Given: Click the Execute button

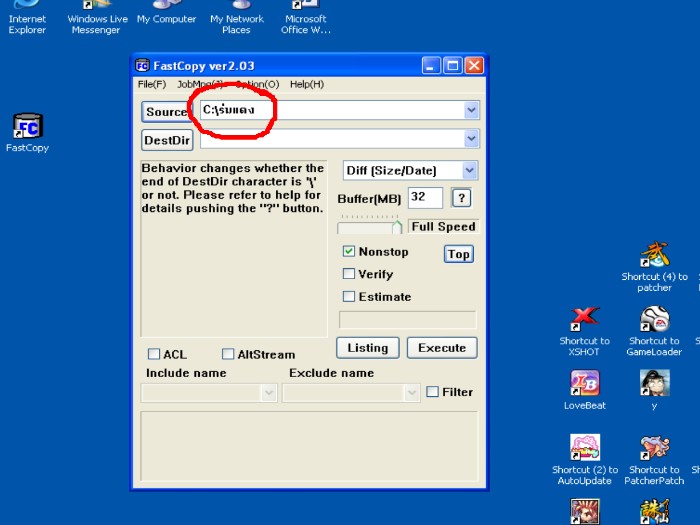Looking at the screenshot, I should [x=442, y=348].
